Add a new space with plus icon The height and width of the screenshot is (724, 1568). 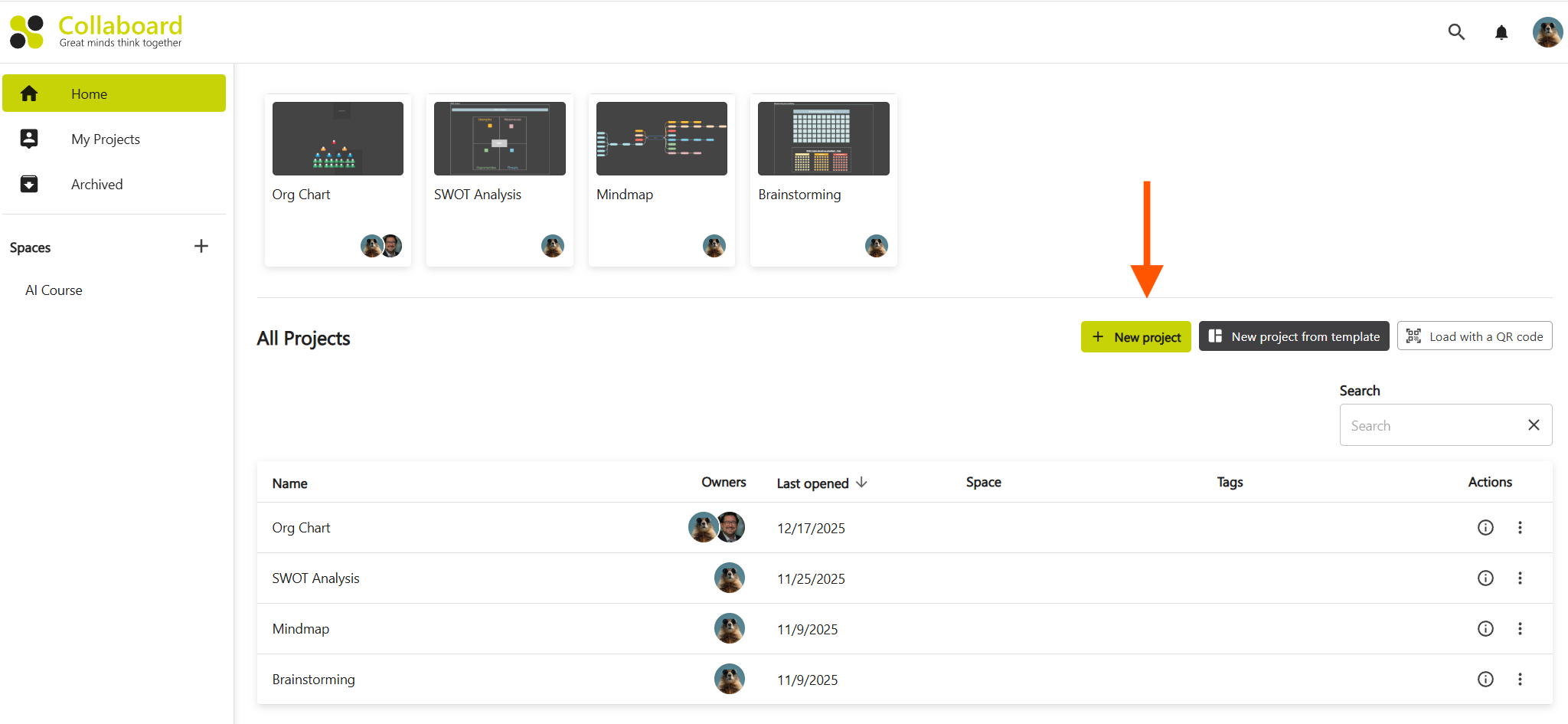tap(201, 247)
